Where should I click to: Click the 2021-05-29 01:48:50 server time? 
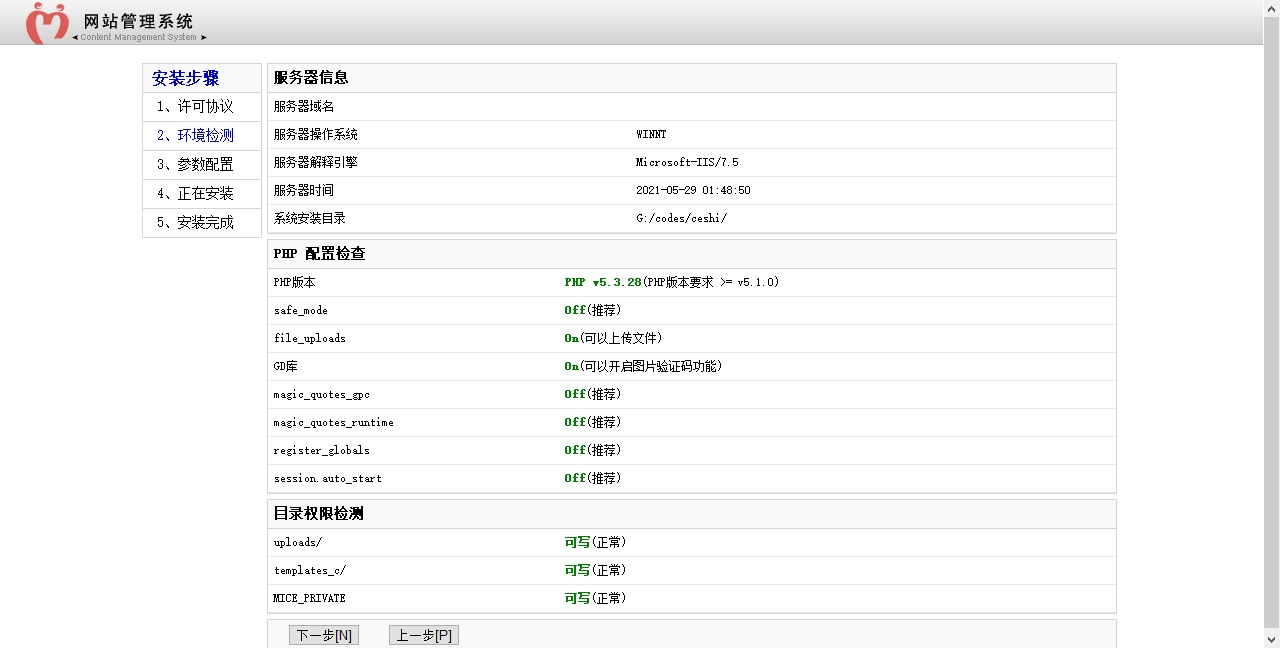693,191
